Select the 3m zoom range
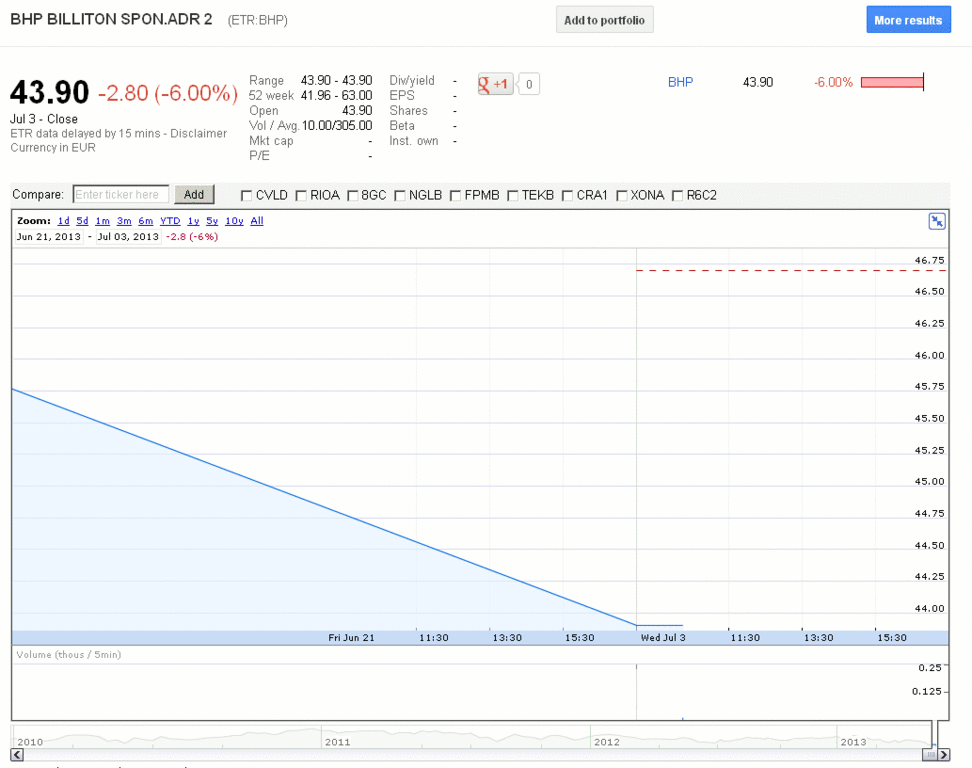 click(x=124, y=221)
